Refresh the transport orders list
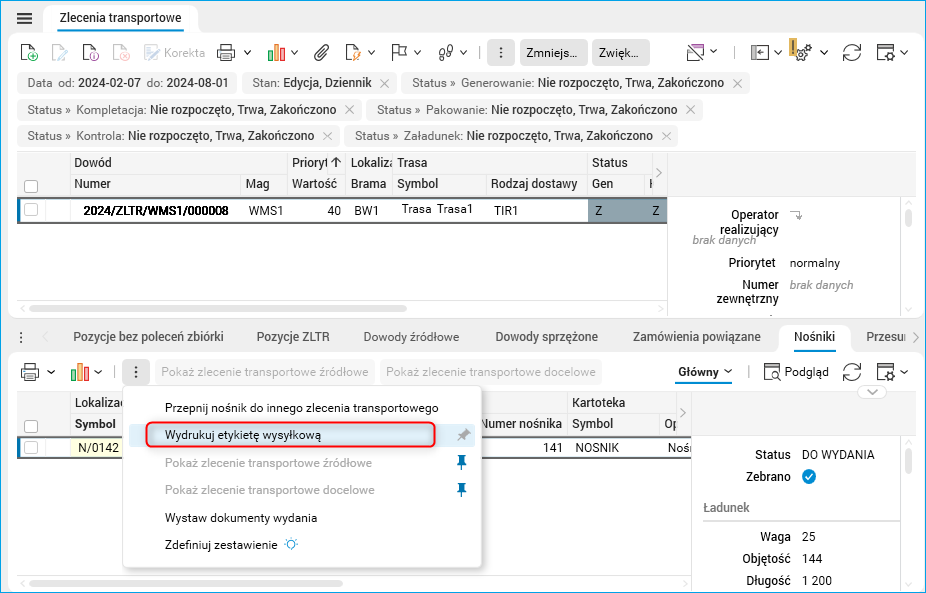This screenshot has height=593, width=926. [x=851, y=52]
